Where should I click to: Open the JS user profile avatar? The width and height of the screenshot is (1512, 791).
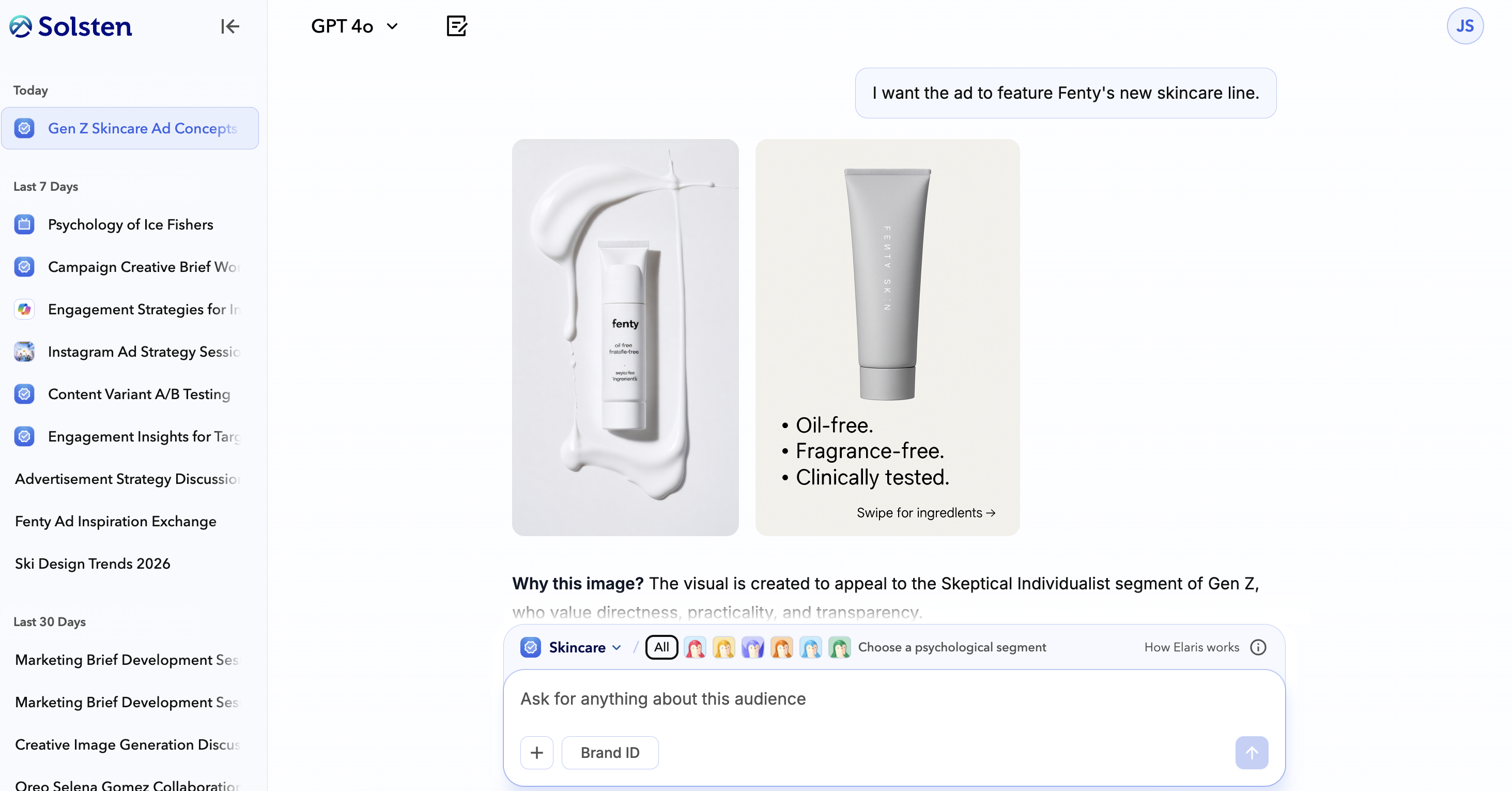coord(1464,26)
